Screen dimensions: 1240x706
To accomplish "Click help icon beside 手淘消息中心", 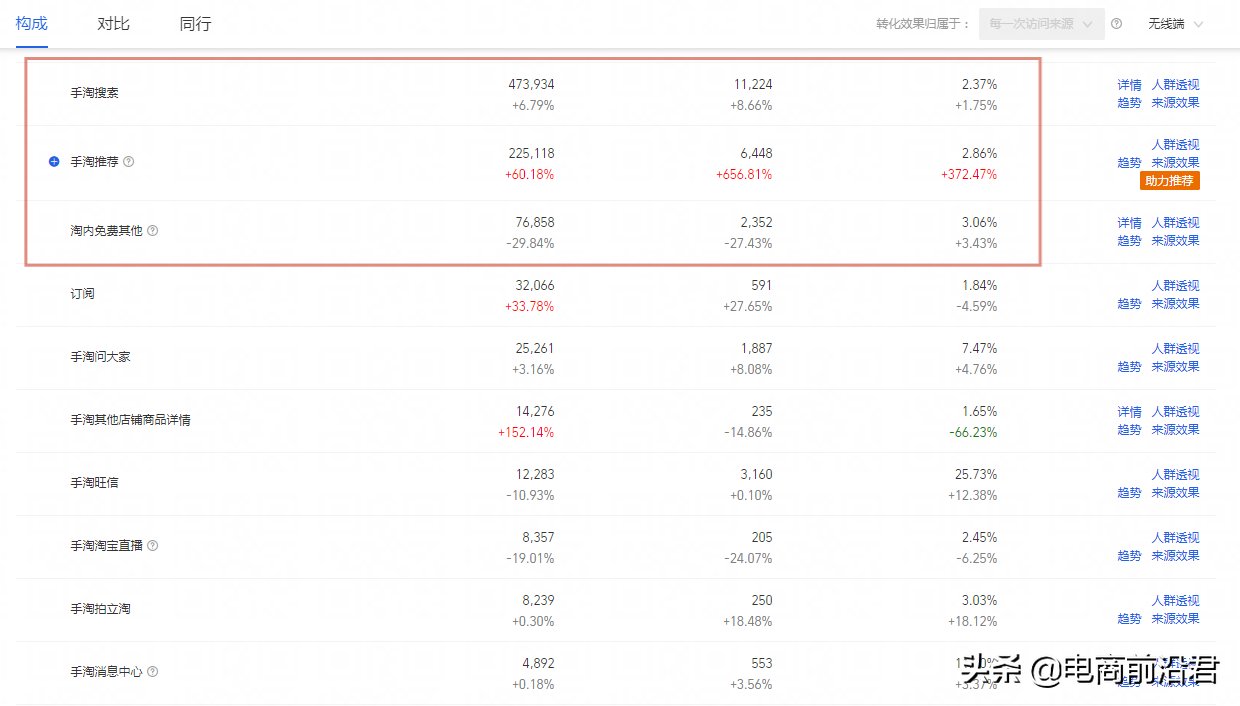I will tap(153, 672).
